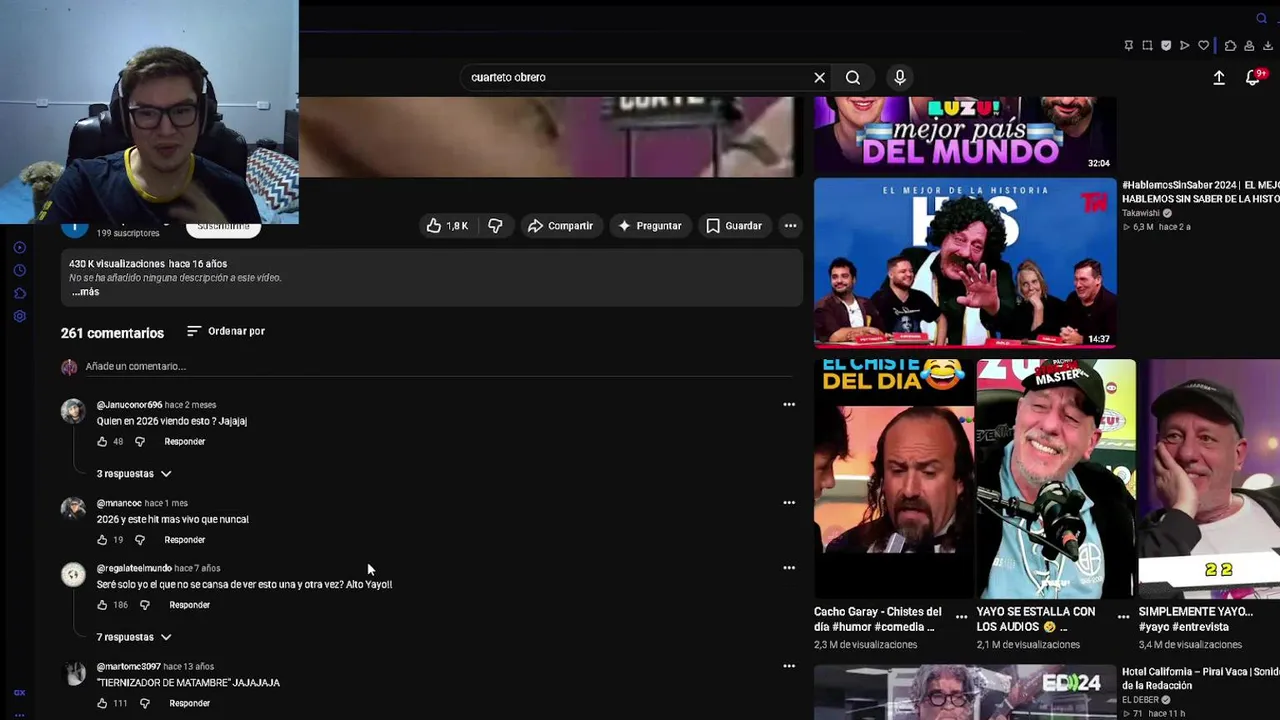The width and height of the screenshot is (1280, 720).
Task: Open the #HablemosSinSaber 2024 video thumbnail
Action: pyautogui.click(x=965, y=263)
